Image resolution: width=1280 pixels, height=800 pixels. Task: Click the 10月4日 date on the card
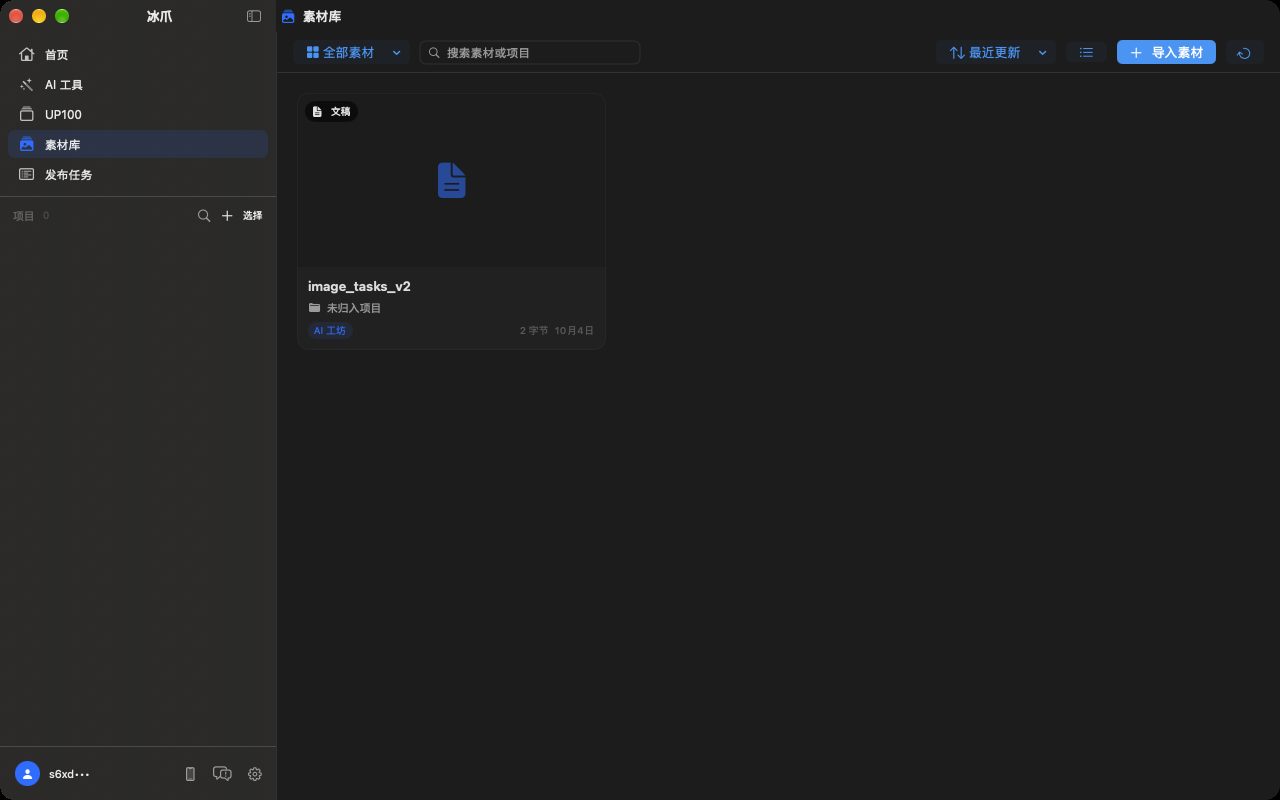[x=574, y=331]
